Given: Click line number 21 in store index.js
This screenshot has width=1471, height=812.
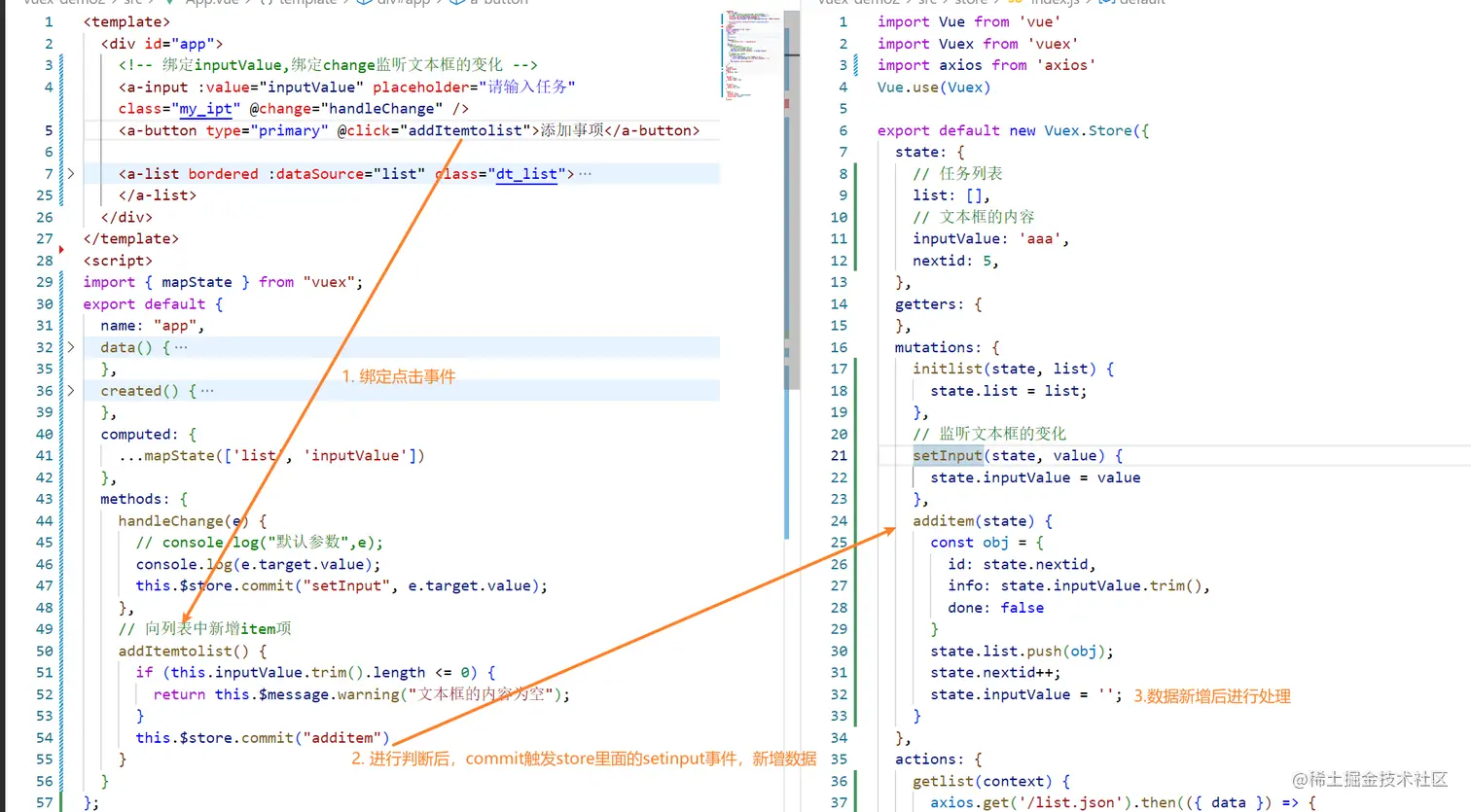Looking at the screenshot, I should 840,455.
